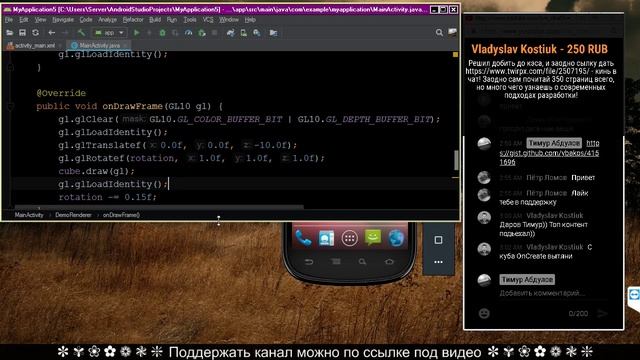Start debugging with the green bug icon

click(x=162, y=33)
